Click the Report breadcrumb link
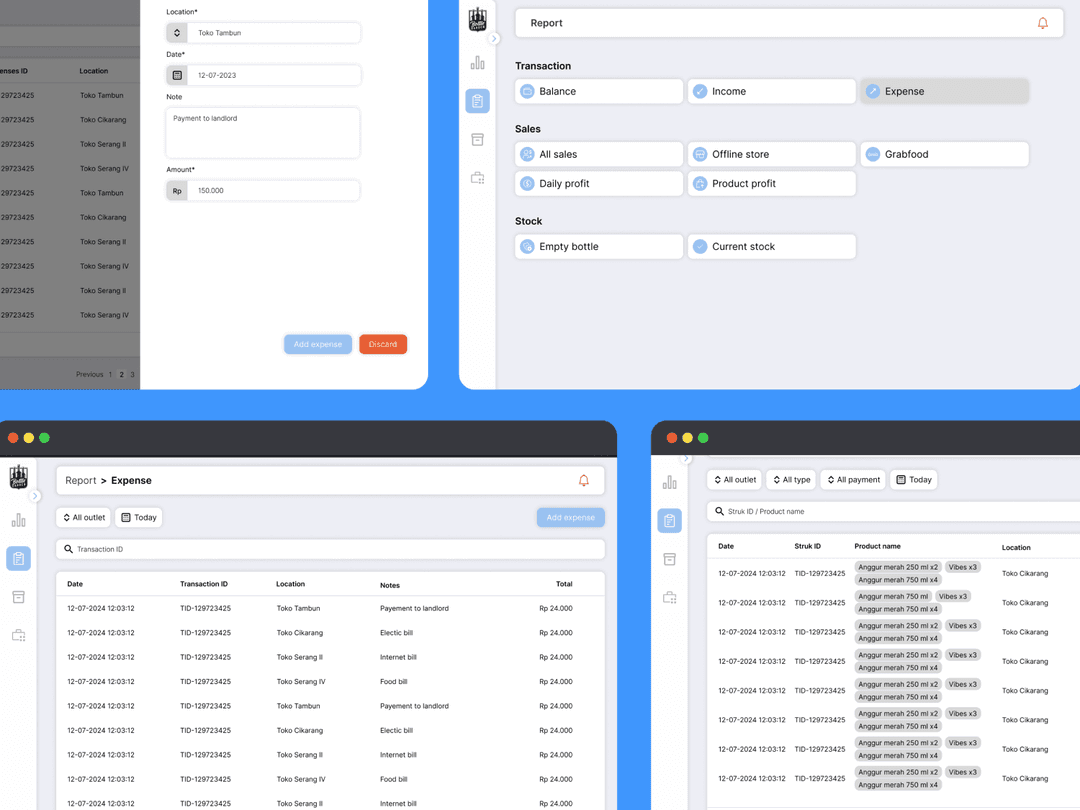Screen dimensions: 1080x810 81,481
